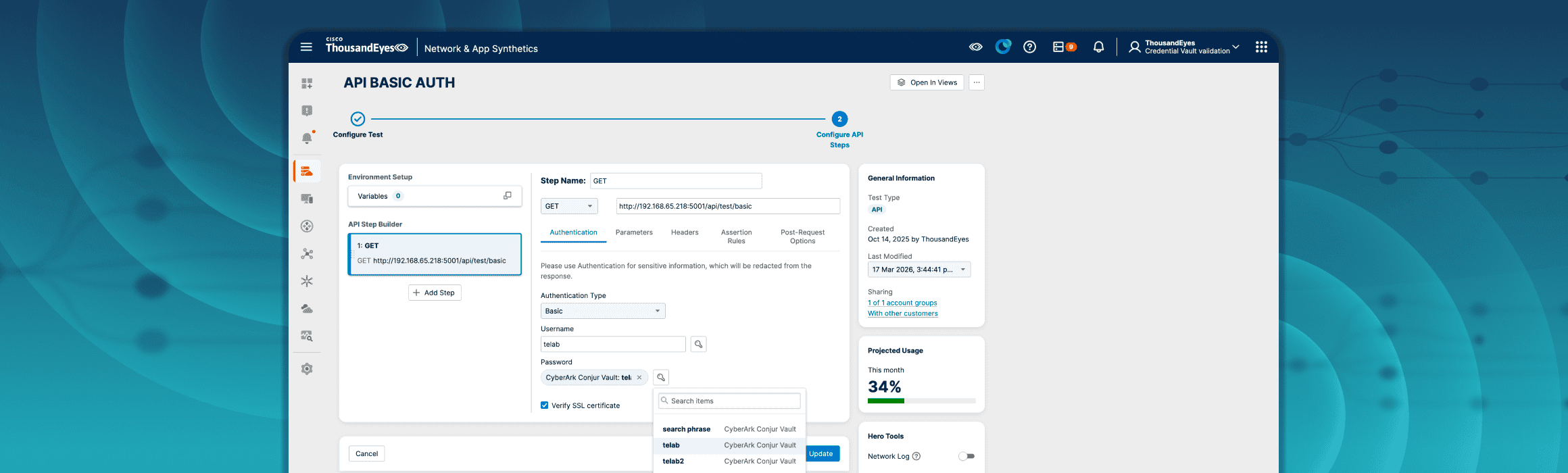Viewport: 1568px width, 473px height.
Task: Click the ThousandEyes logo
Action: click(x=367, y=46)
